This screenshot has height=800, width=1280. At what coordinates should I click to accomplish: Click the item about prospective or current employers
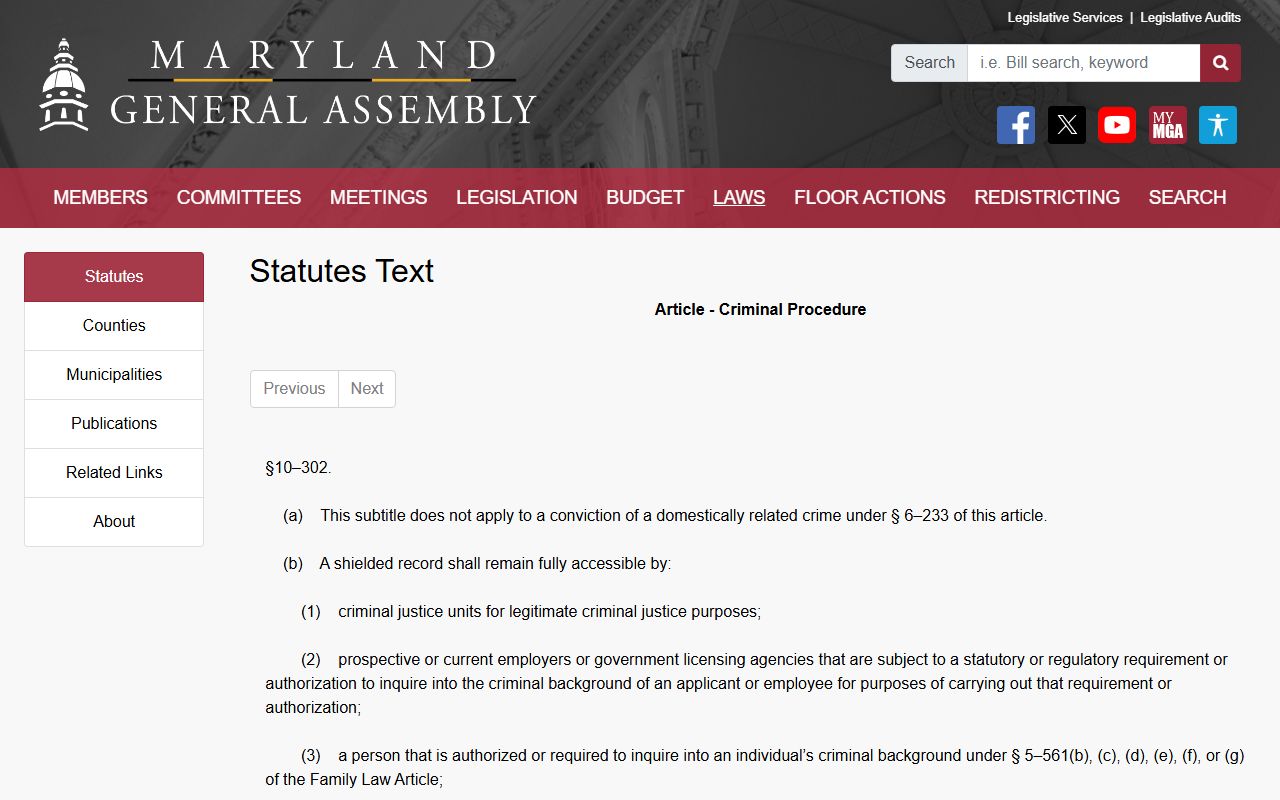746,684
